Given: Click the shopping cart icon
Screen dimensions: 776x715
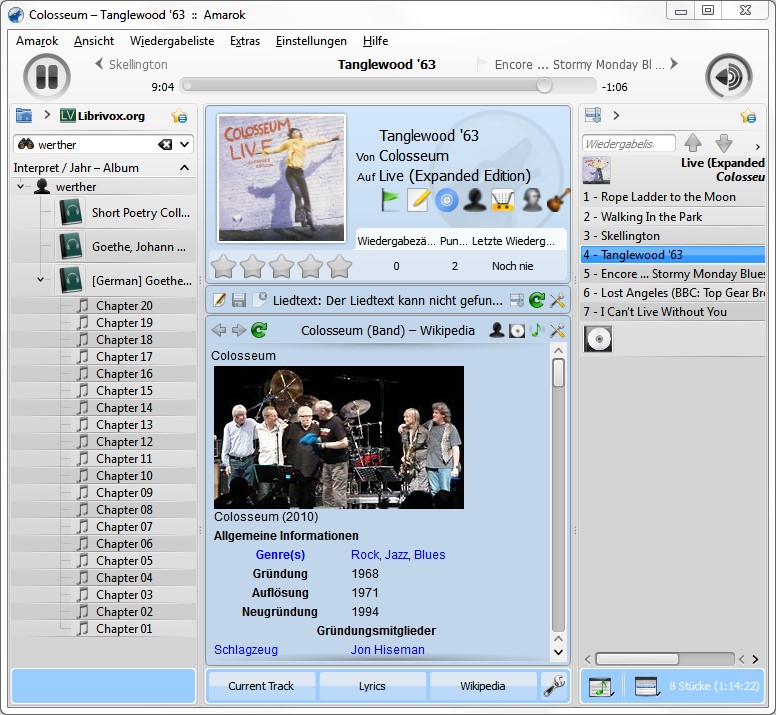Looking at the screenshot, I should pyautogui.click(x=503, y=200).
